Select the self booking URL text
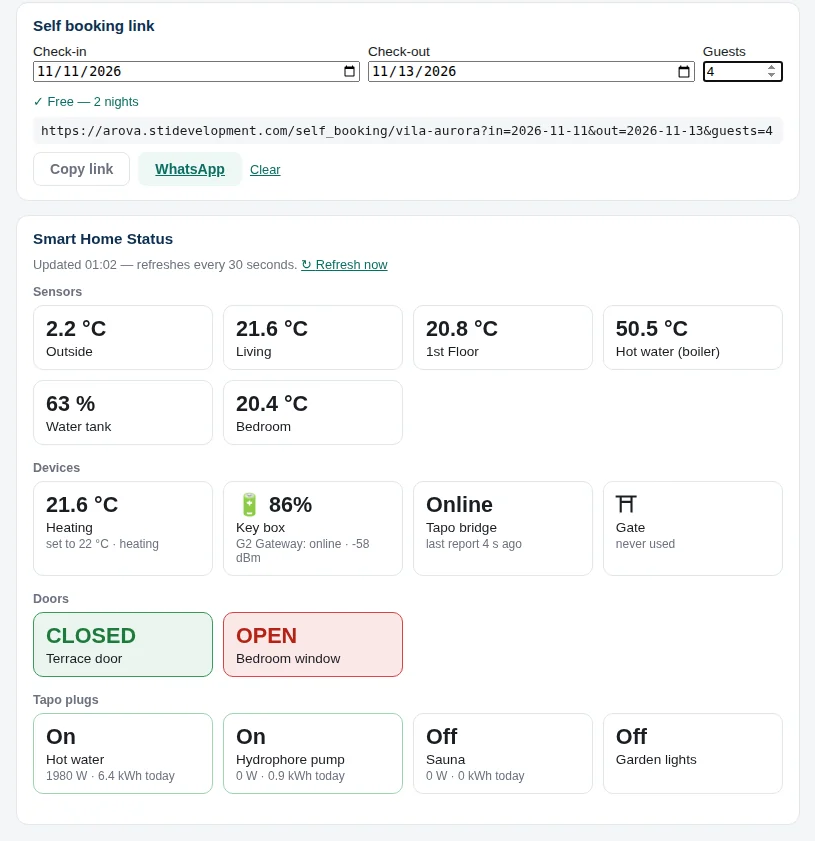815x841 pixels. (x=406, y=131)
